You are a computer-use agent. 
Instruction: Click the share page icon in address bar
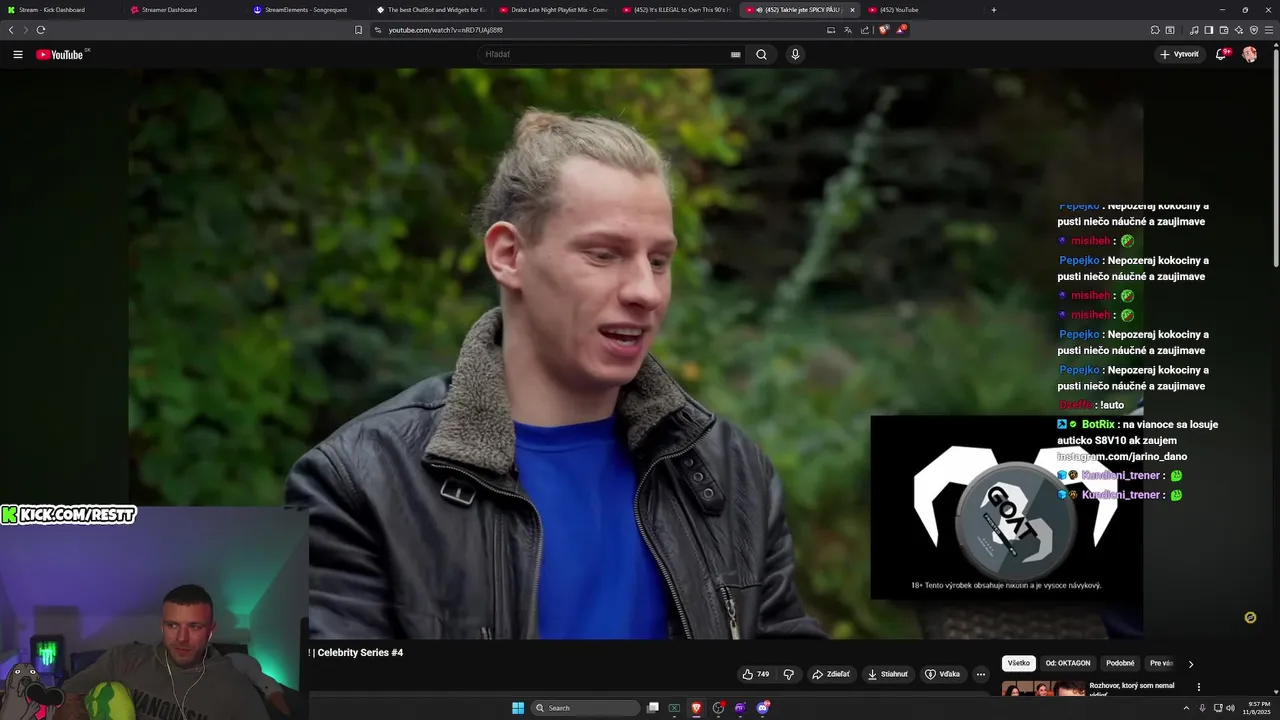tap(865, 30)
